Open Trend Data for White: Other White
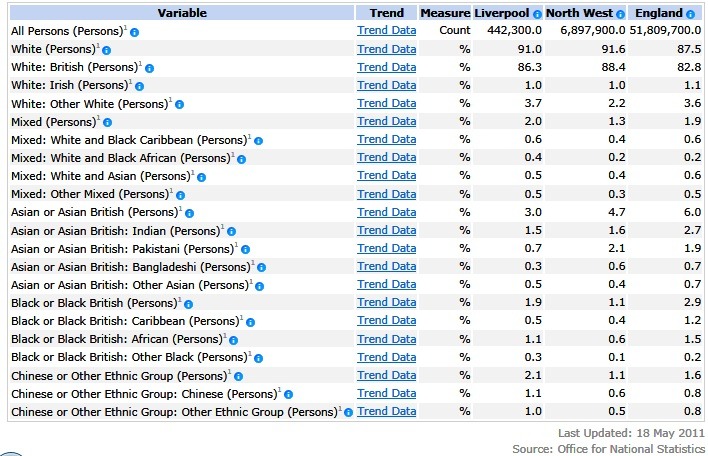Screen dimensions: 708x456 click(x=387, y=103)
